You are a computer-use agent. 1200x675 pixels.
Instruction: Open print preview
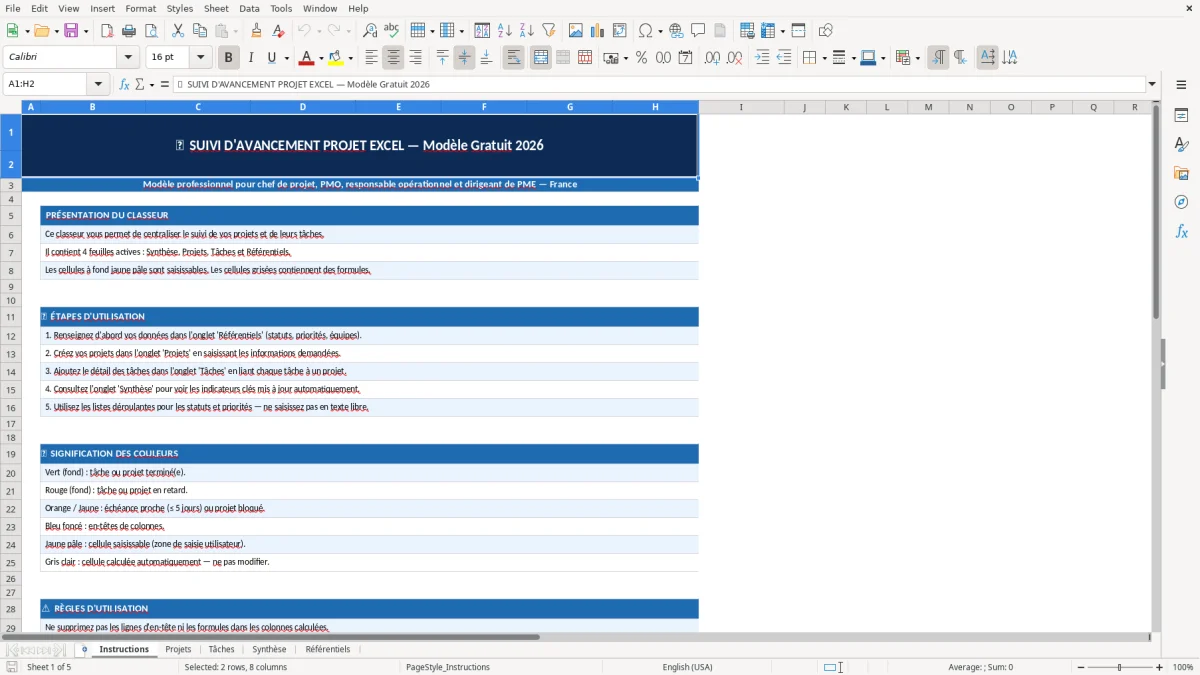coord(151,31)
